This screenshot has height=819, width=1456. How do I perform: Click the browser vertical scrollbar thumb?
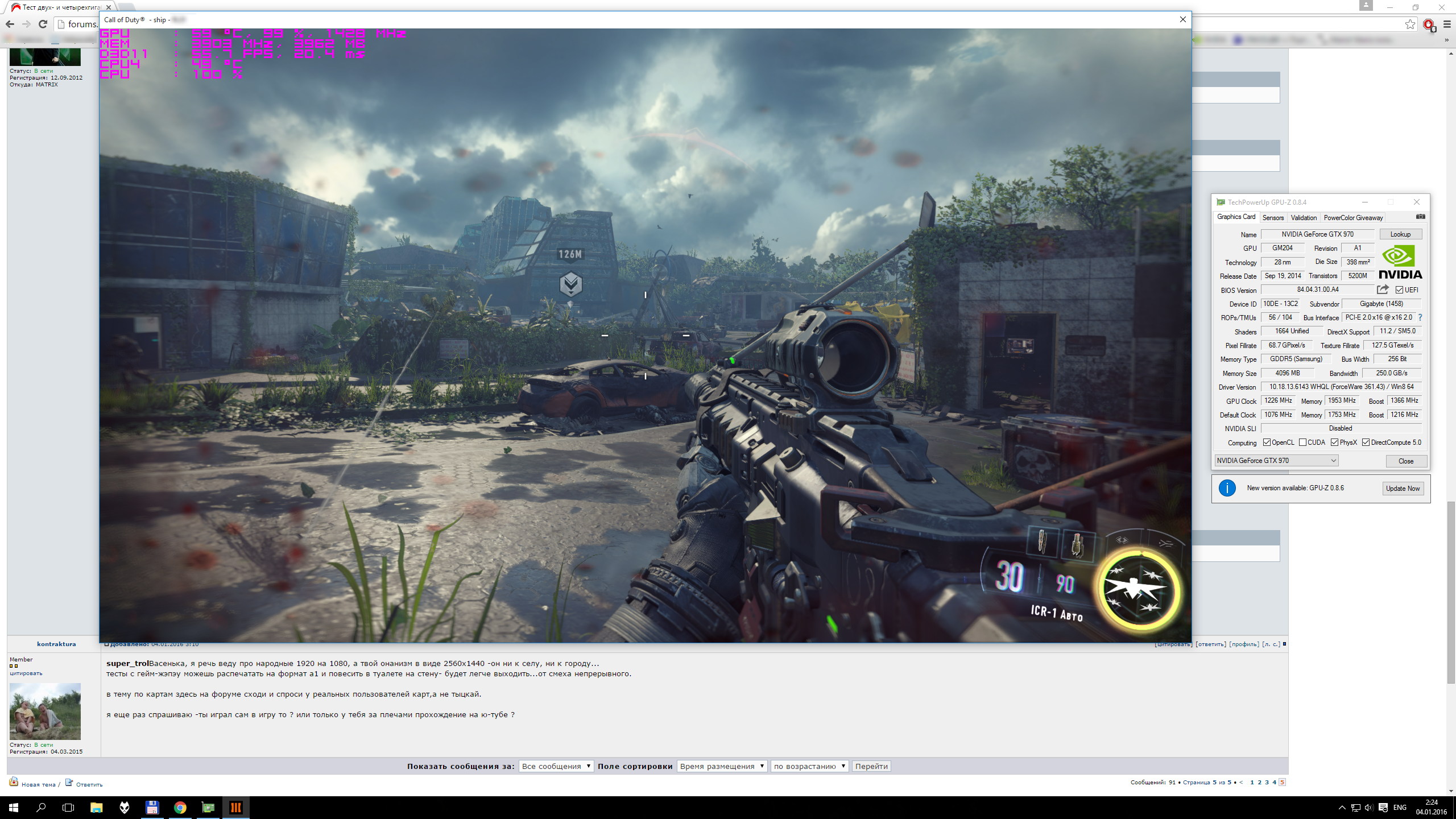click(x=1450, y=591)
